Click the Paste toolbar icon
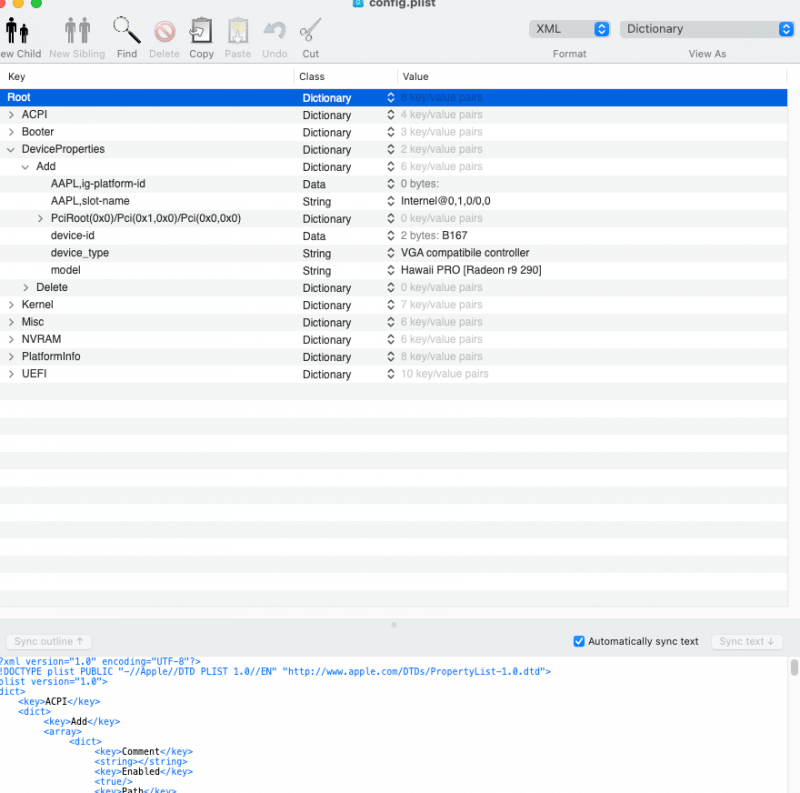The height and width of the screenshot is (793, 800). pyautogui.click(x=237, y=31)
